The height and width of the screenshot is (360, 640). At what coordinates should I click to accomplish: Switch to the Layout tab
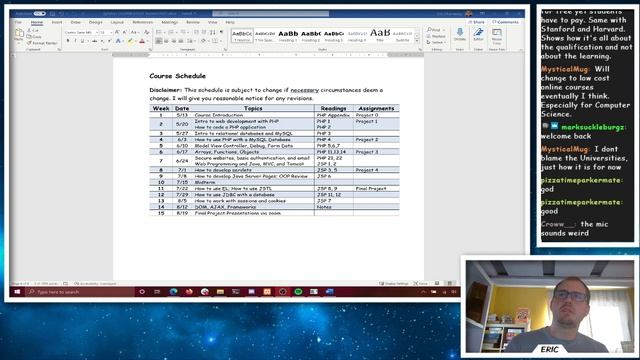click(x=117, y=22)
